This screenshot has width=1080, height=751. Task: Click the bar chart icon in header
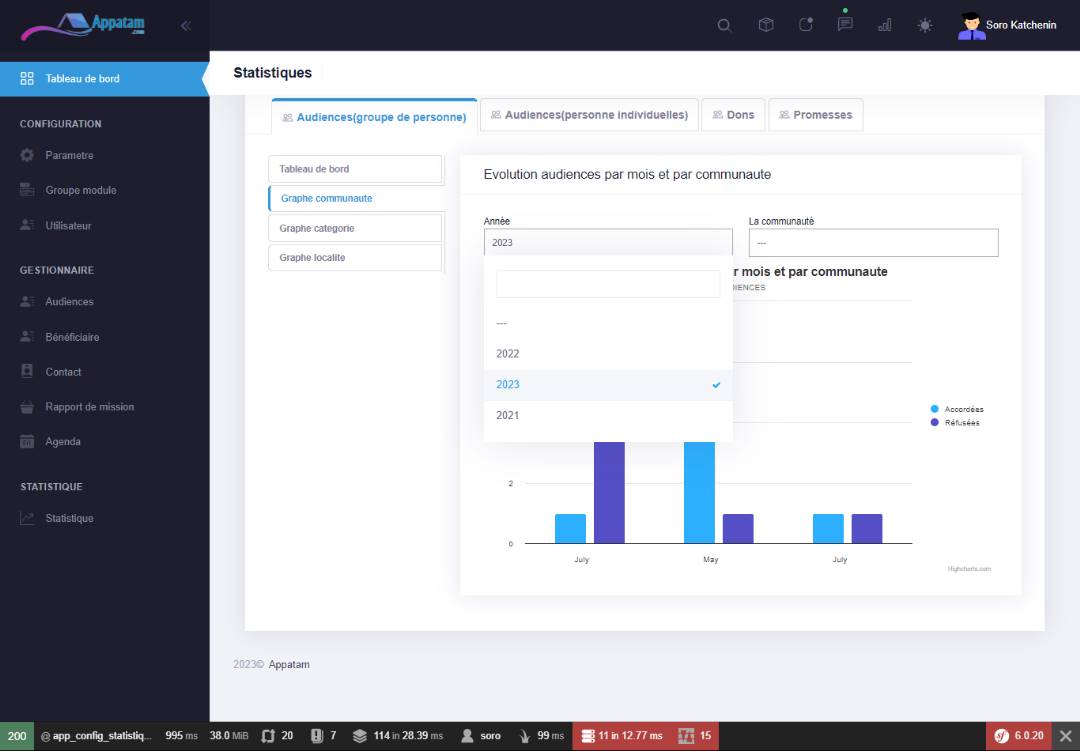pyautogui.click(x=885, y=25)
